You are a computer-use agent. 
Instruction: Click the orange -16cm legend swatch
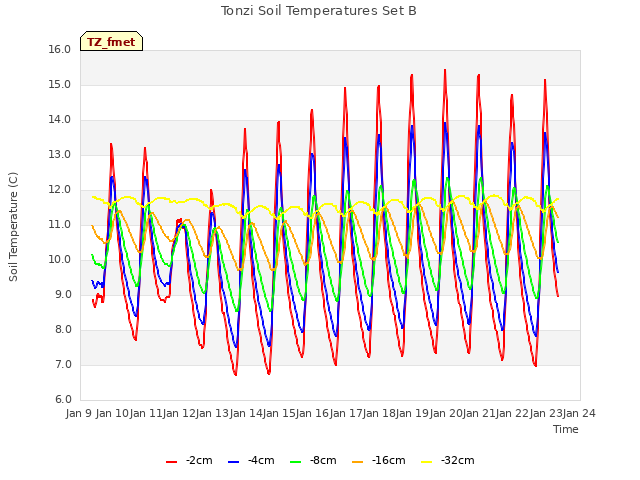click(358, 462)
